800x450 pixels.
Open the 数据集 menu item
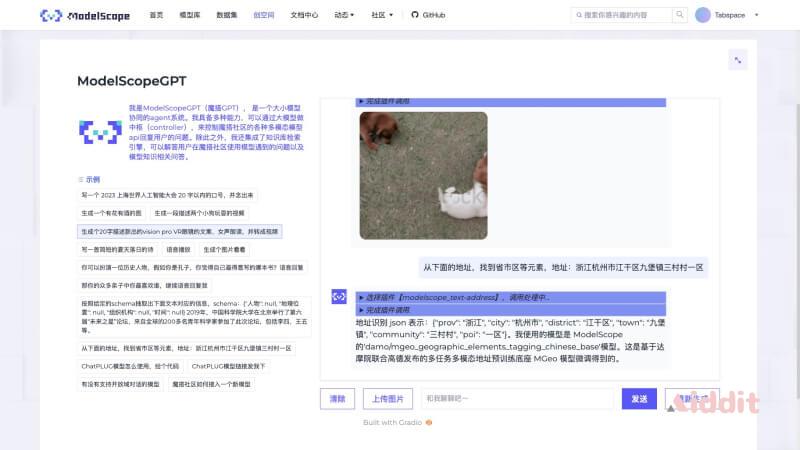click(227, 15)
